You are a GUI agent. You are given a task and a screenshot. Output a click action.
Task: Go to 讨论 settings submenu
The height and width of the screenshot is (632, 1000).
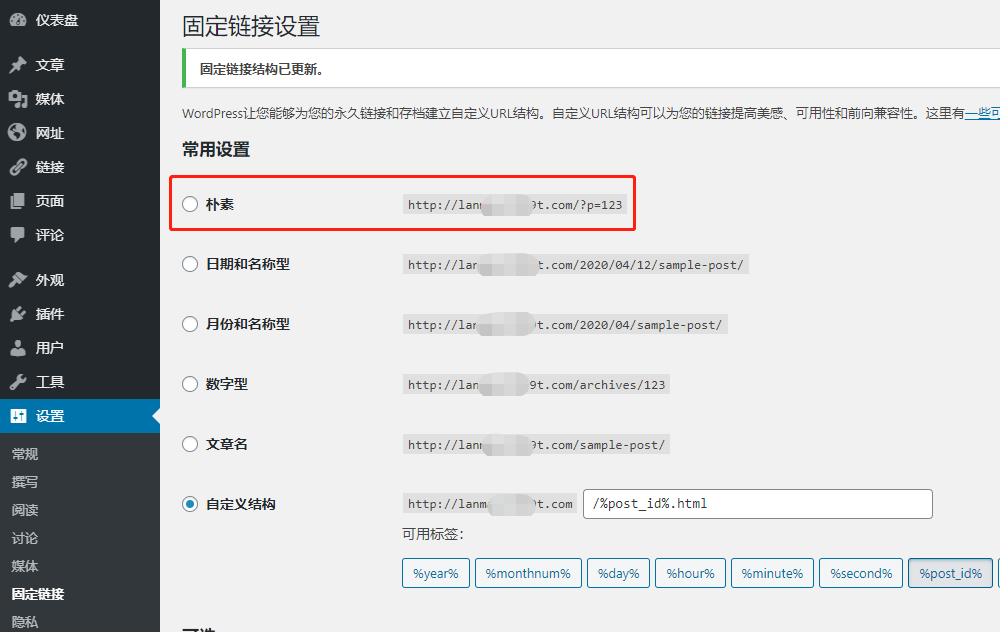pyautogui.click(x=25, y=538)
